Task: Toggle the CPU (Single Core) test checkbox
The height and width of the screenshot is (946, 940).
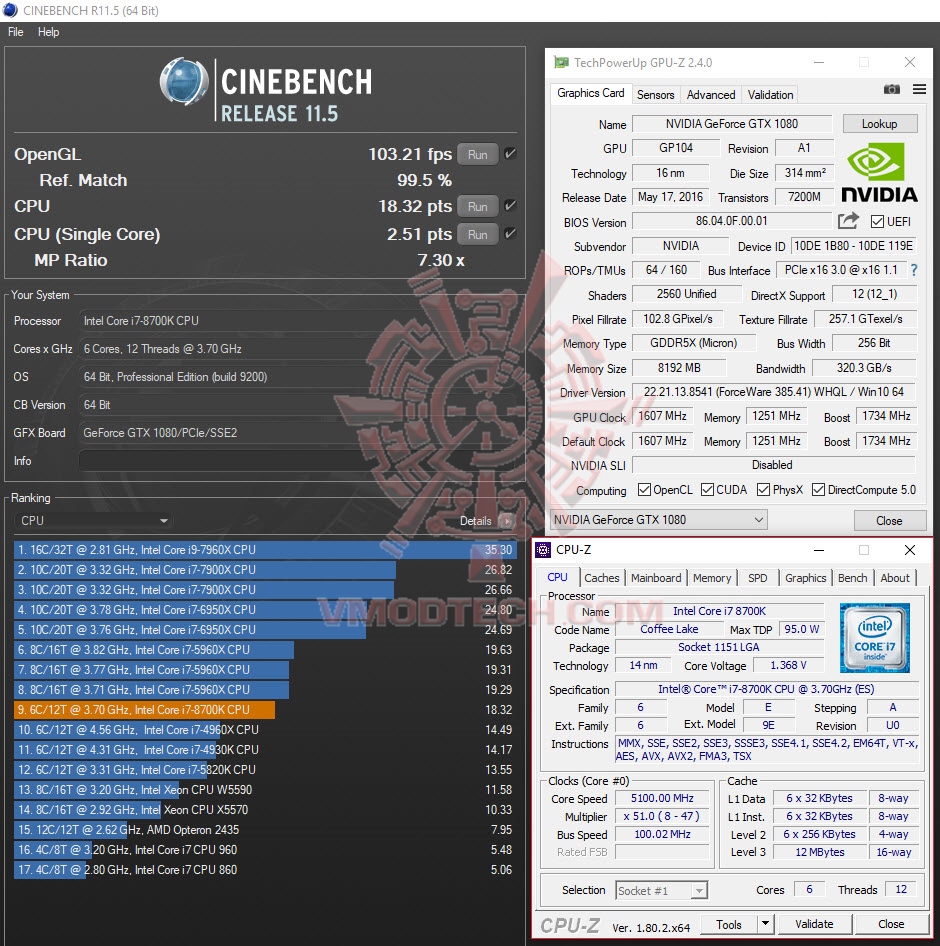Action: tap(510, 233)
